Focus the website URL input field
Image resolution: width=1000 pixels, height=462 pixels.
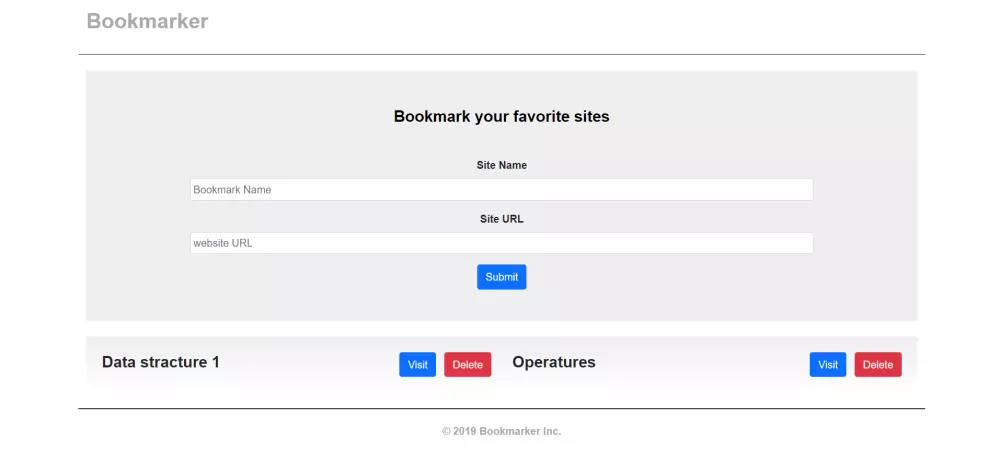point(501,243)
